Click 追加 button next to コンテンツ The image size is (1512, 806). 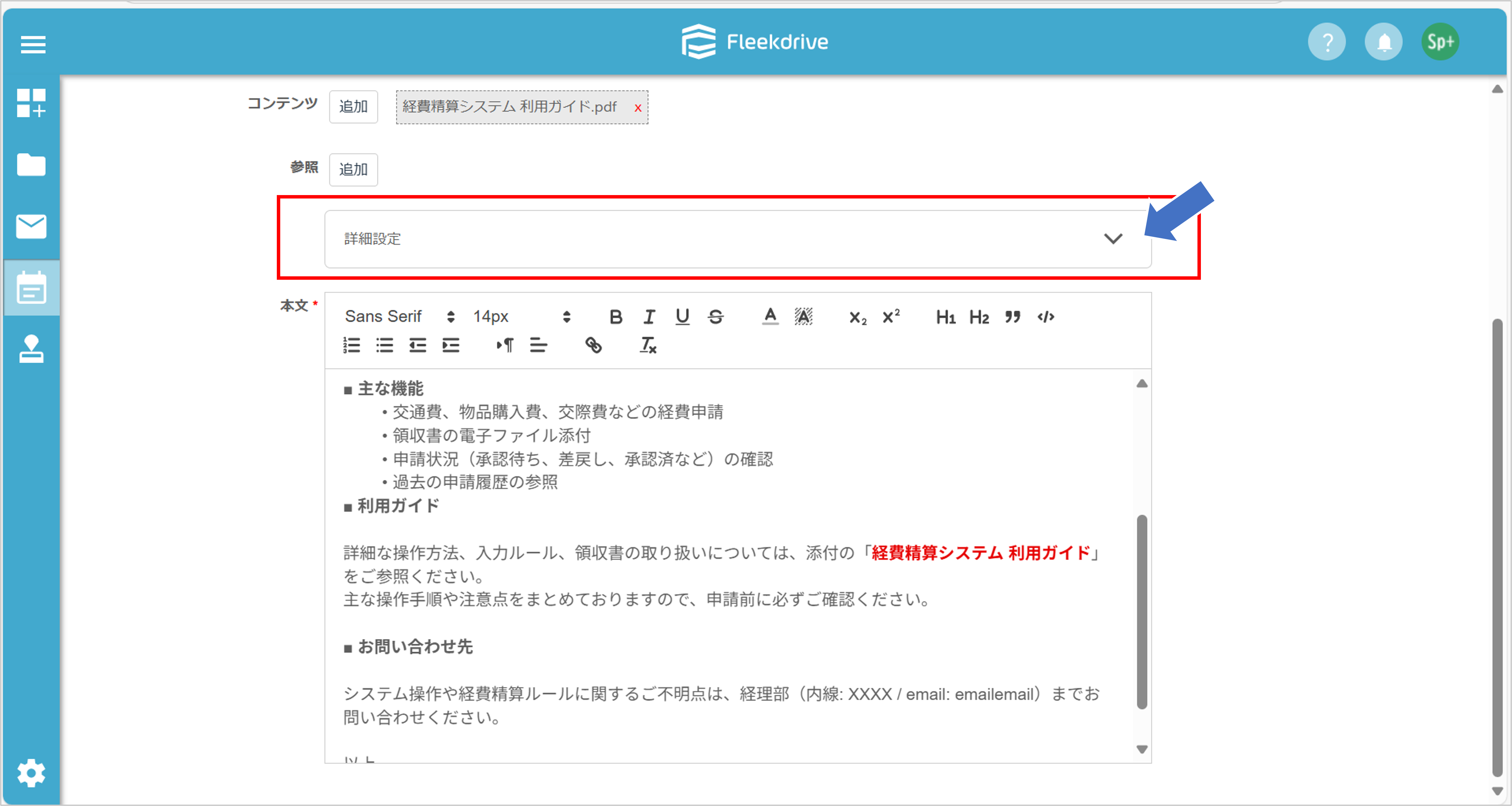pos(353,107)
